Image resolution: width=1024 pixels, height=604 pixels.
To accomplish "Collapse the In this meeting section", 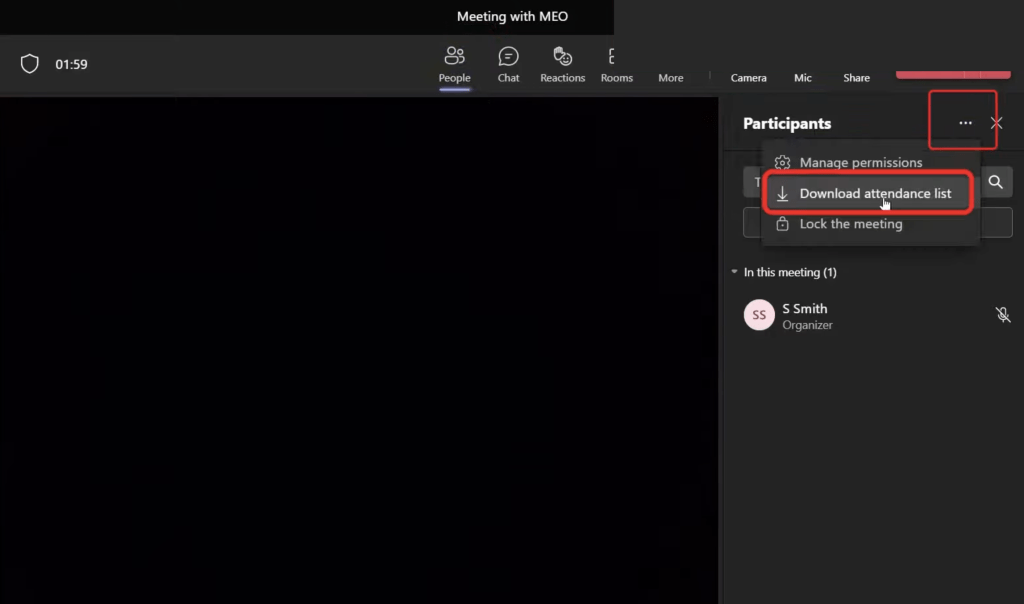I will [735, 272].
